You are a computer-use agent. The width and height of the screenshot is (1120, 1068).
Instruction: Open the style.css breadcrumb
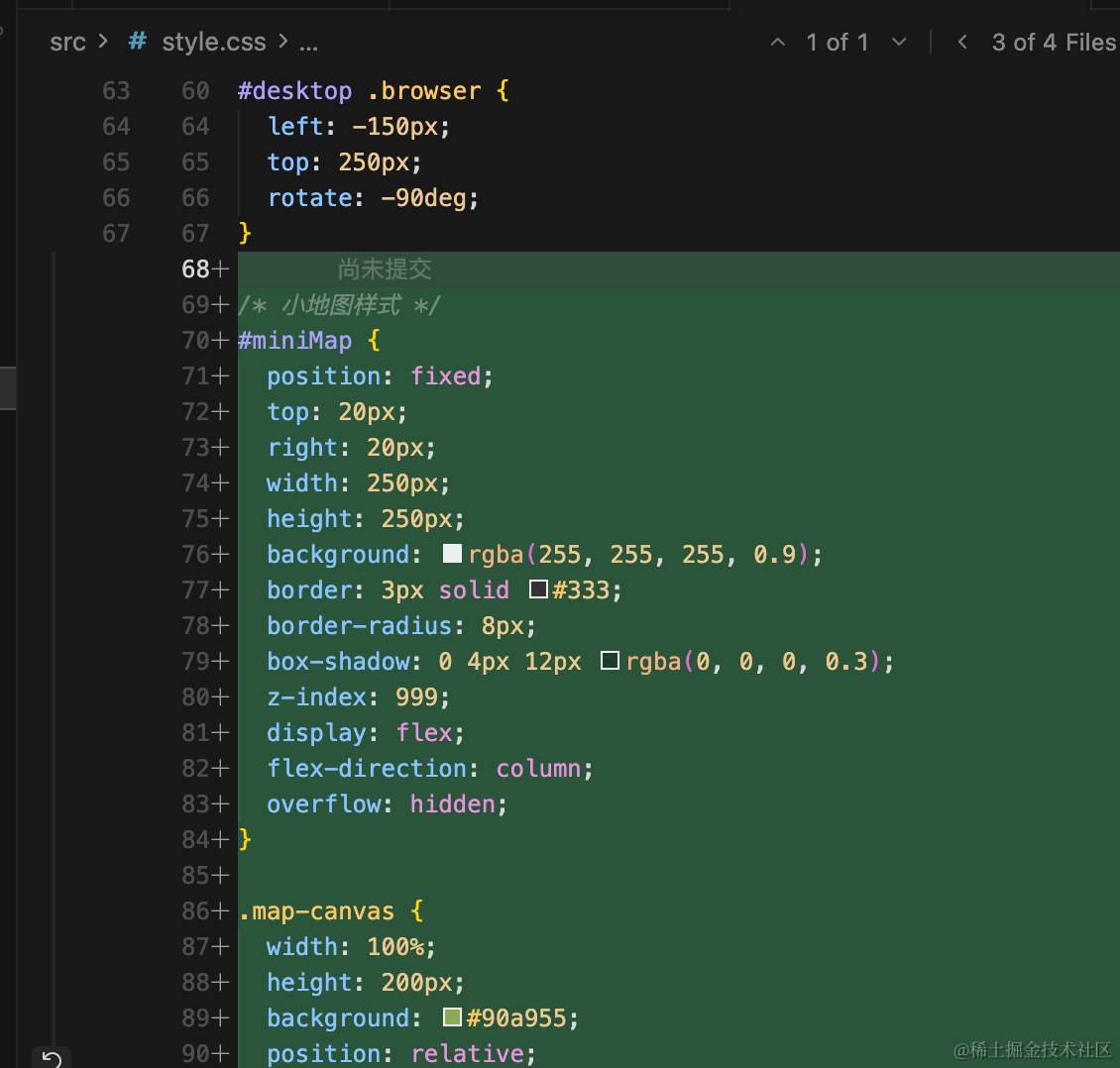coord(214,43)
